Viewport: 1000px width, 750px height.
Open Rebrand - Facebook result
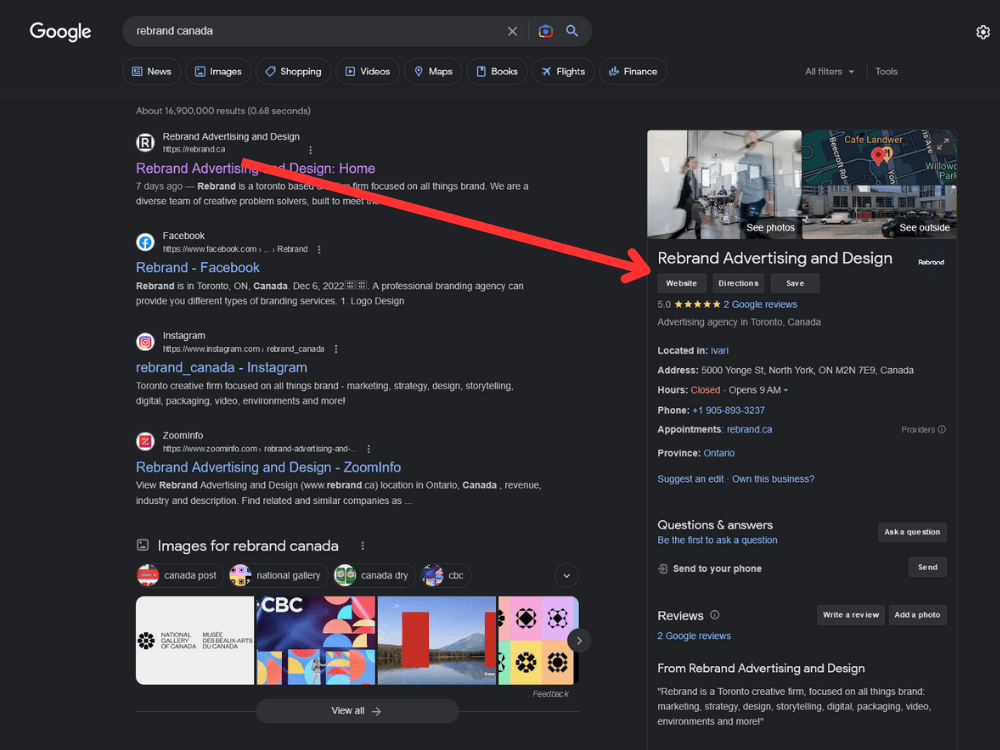pyautogui.click(x=198, y=268)
